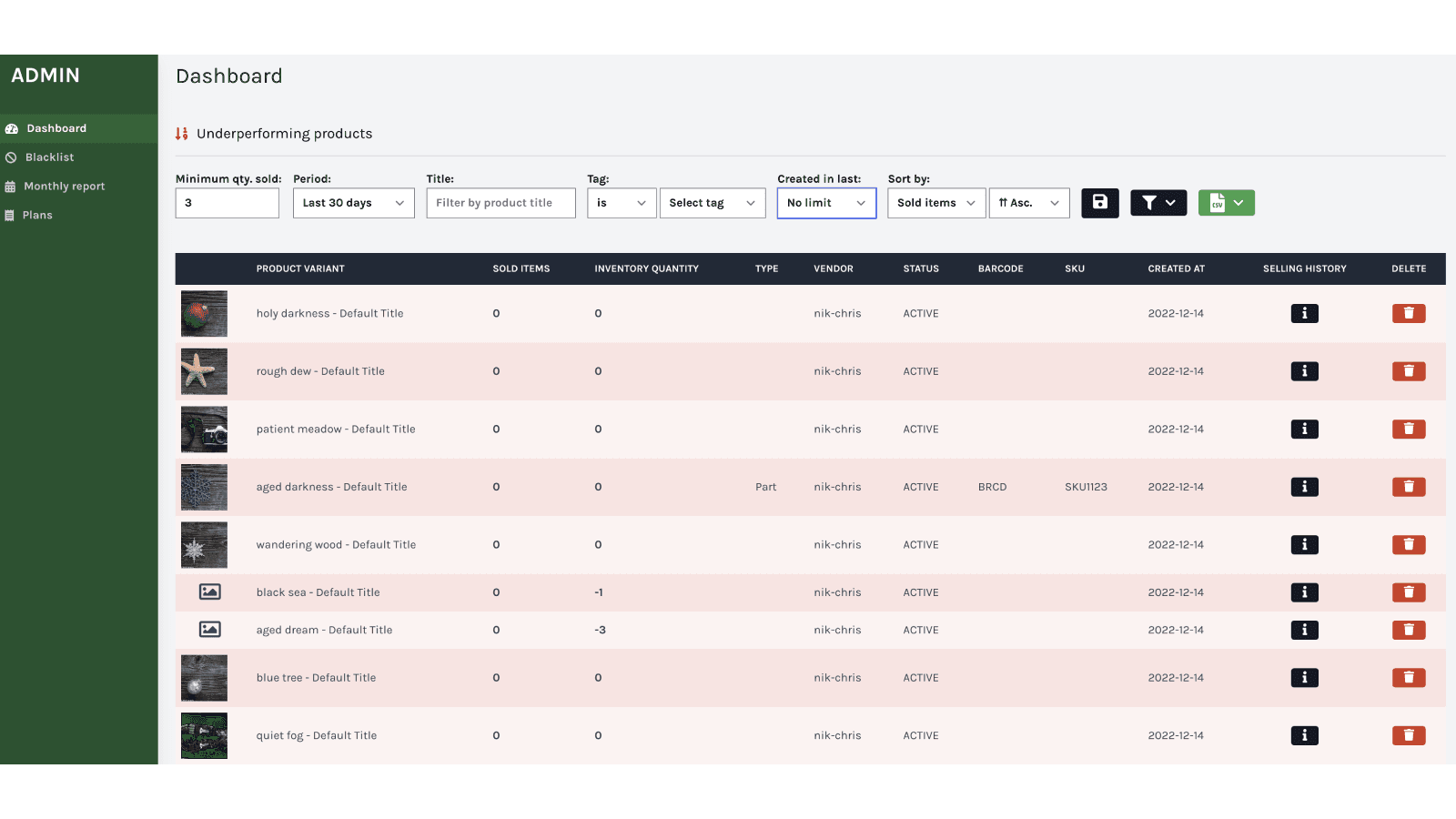Screen dimensions: 1456x819
Task: Open selling history for holy darkness
Action: point(1304,313)
